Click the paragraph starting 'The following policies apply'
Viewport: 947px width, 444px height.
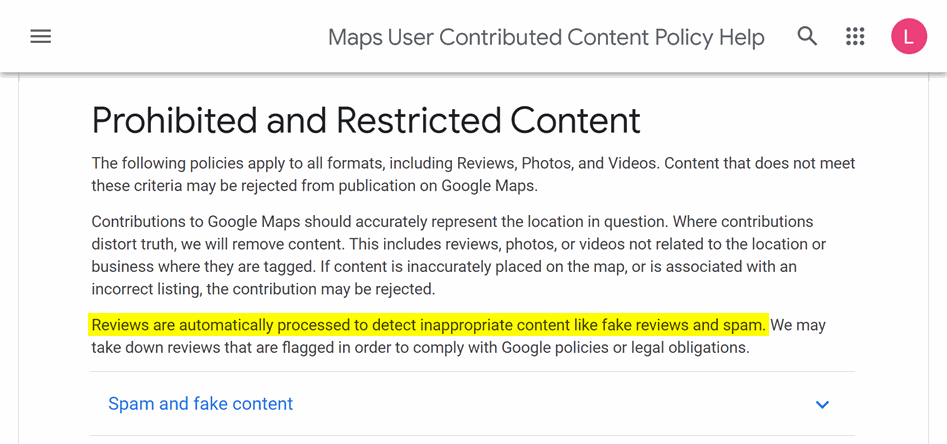pyautogui.click(x=473, y=163)
